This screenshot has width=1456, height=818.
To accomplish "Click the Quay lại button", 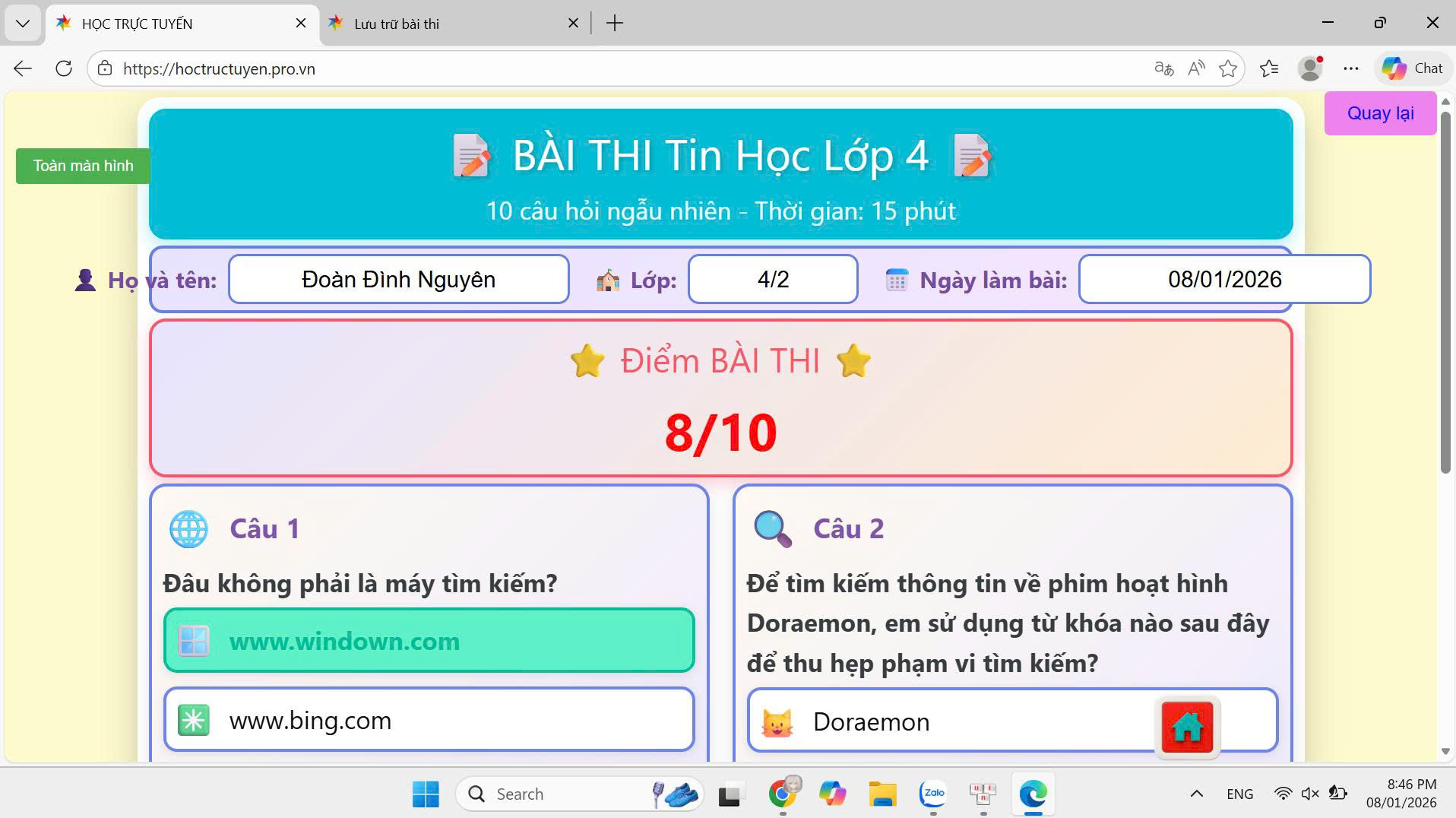I will click(x=1380, y=113).
